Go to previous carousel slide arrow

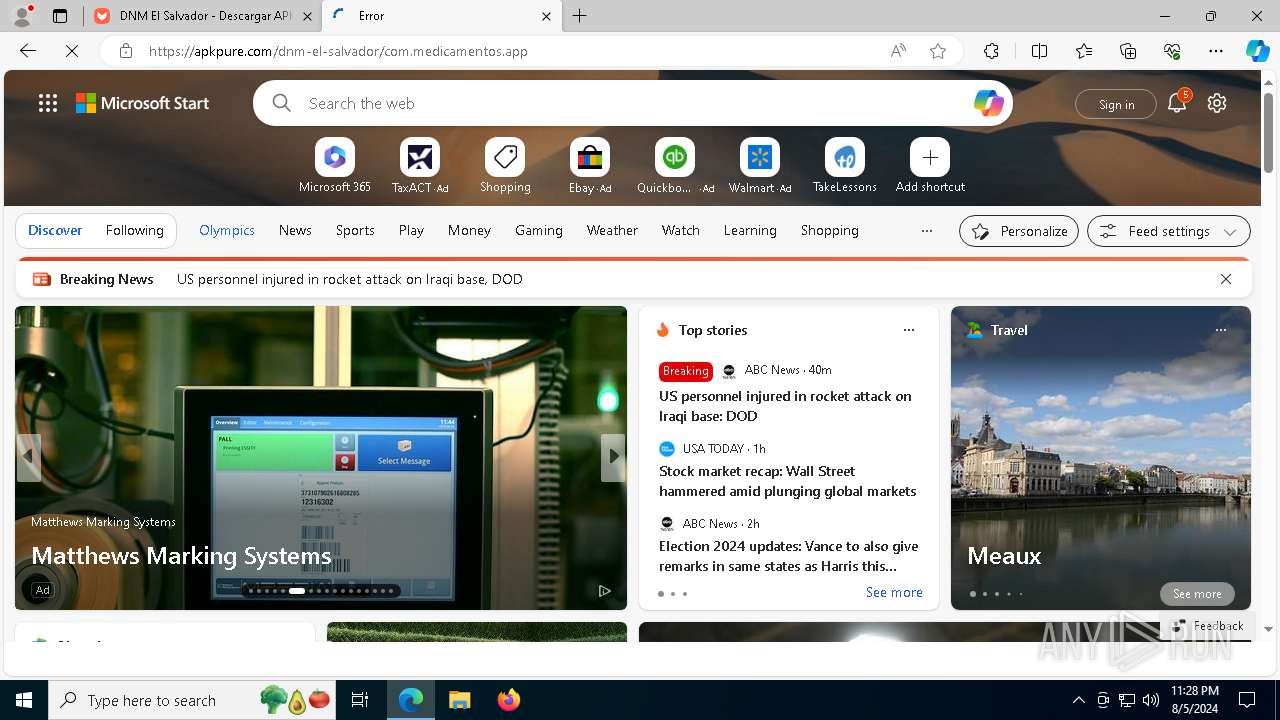[28, 457]
